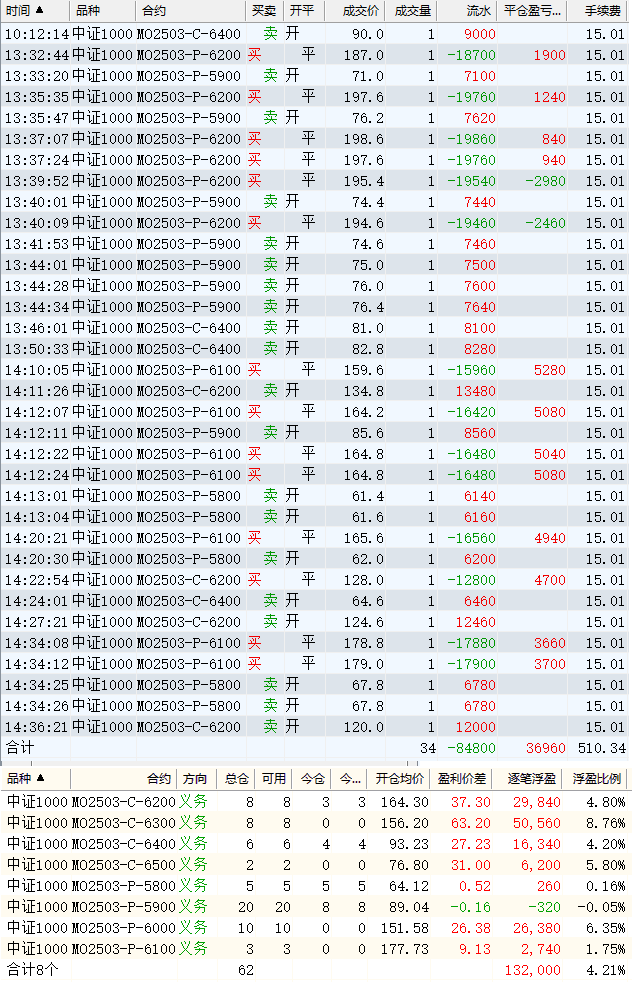This screenshot has width=632, height=982.
Task: Click the 今仓 column header
Action: pyautogui.click(x=312, y=778)
